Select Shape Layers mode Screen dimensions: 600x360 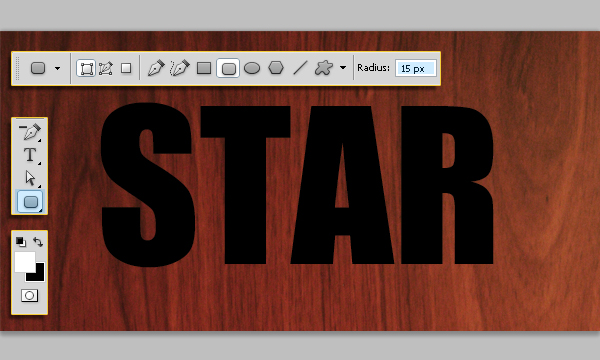coord(86,68)
